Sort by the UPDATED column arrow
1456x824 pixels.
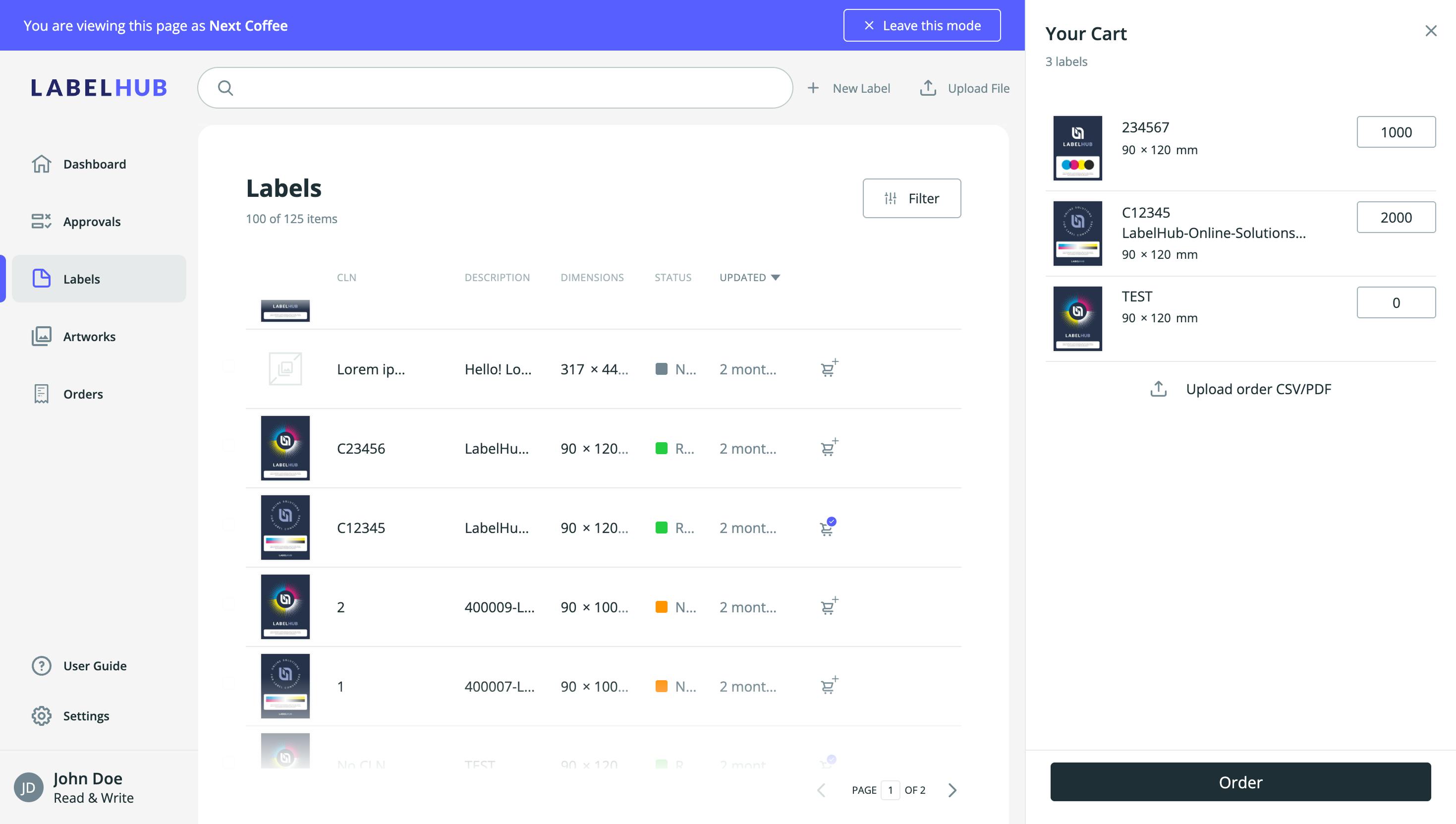point(776,277)
